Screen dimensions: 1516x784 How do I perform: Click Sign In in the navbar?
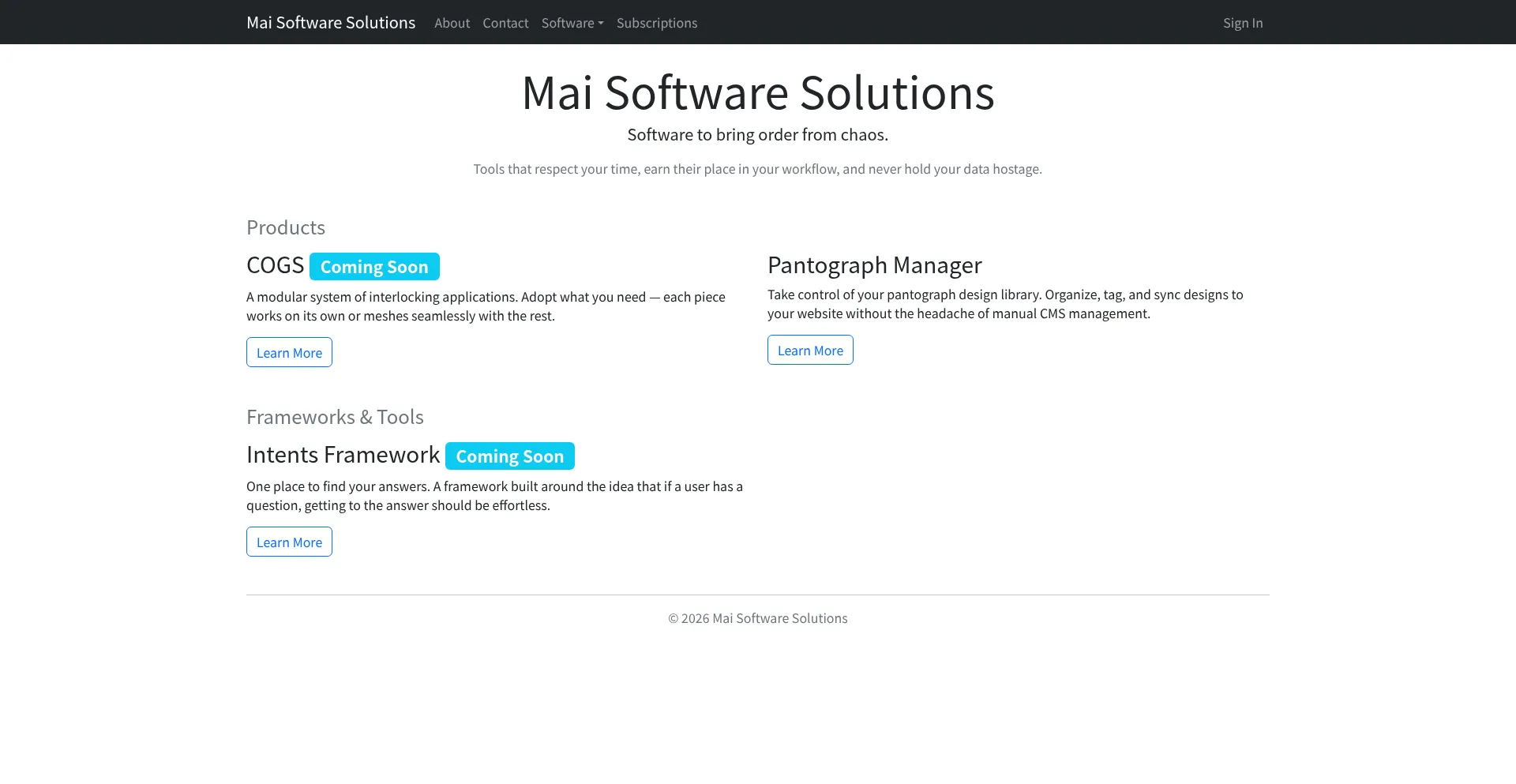click(x=1243, y=23)
